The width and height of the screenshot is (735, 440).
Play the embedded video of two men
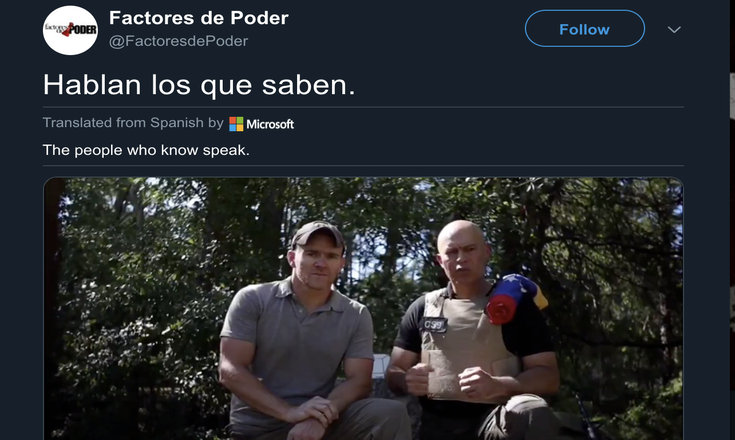pyautogui.click(x=363, y=308)
